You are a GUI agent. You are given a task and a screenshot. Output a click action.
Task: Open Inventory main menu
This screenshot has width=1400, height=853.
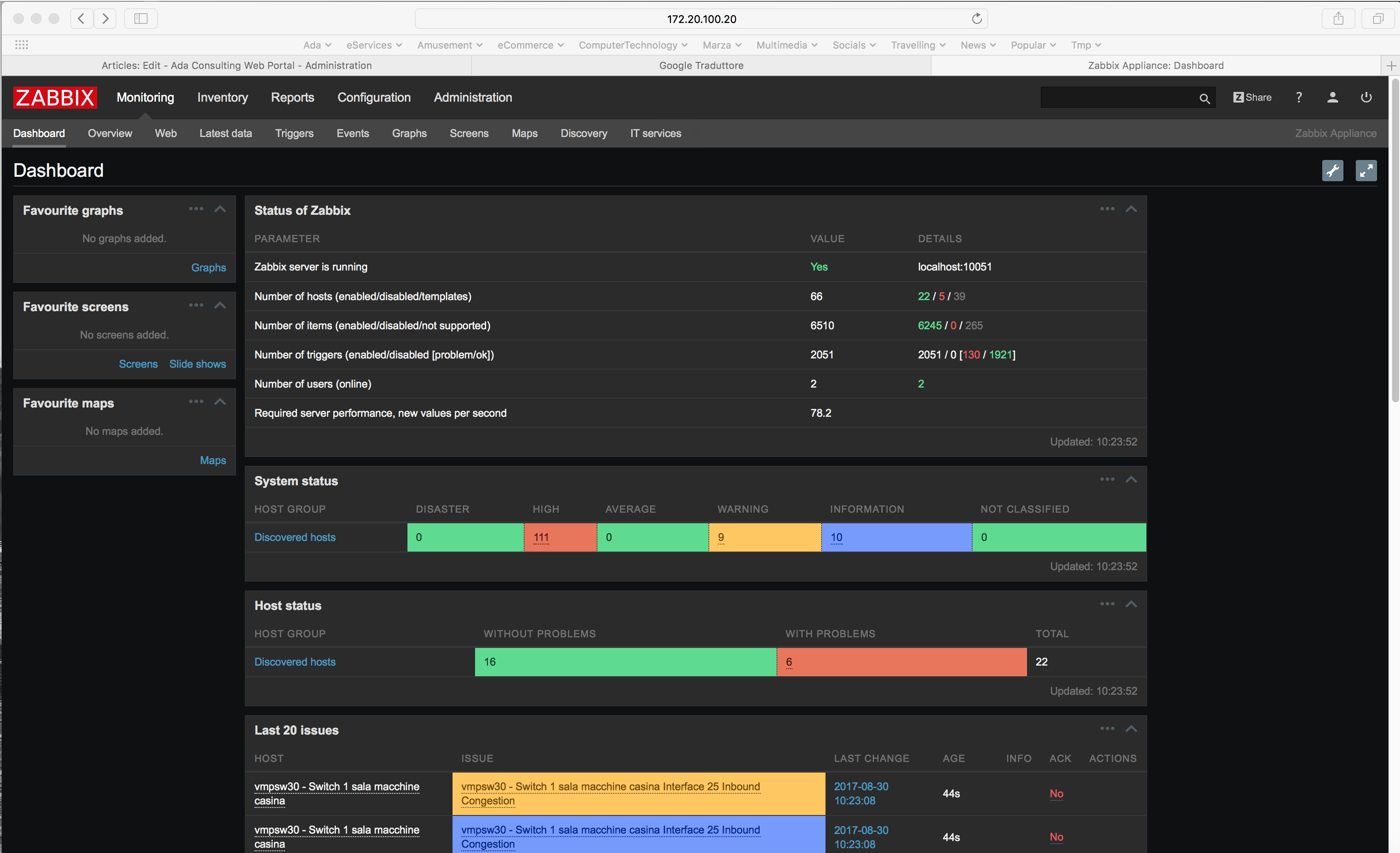tap(223, 97)
